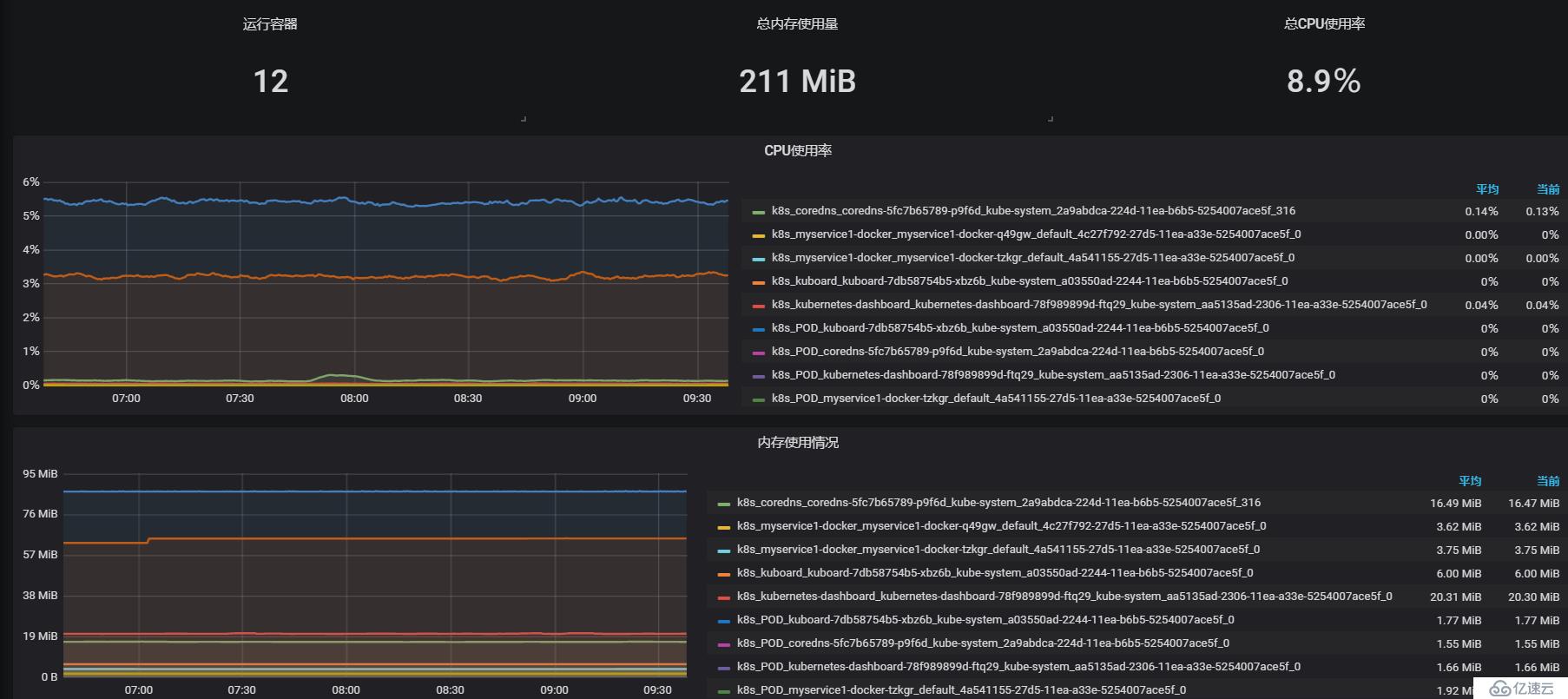The height and width of the screenshot is (699, 1568).
Task: Click the magenta swatch of k8s_POD_coredns in CPU legend
Action: click(759, 353)
